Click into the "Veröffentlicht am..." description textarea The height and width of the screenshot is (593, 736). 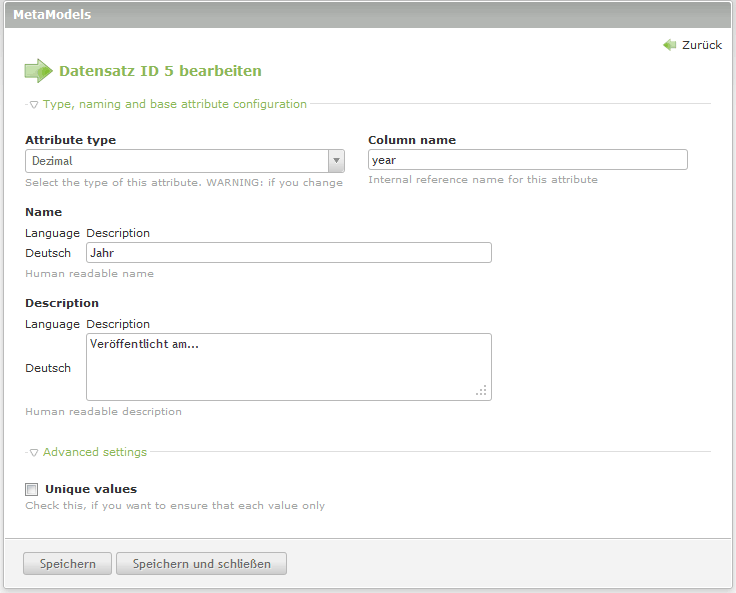[x=289, y=366]
